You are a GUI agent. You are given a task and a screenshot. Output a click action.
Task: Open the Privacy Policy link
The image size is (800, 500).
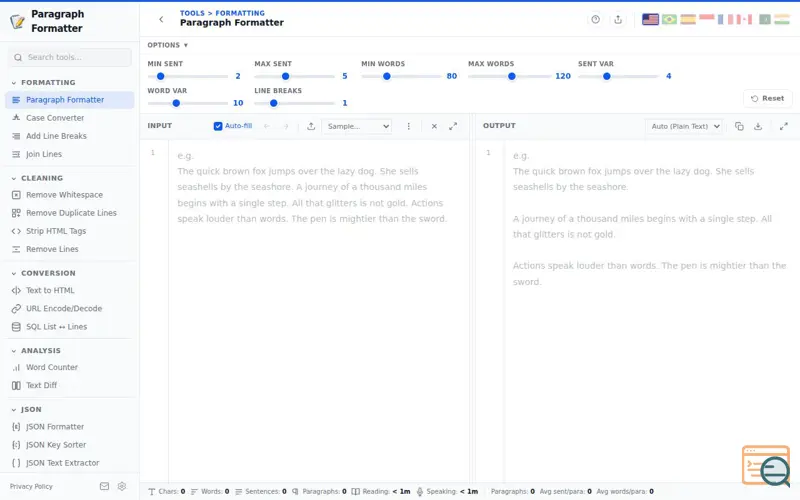[x=31, y=487]
